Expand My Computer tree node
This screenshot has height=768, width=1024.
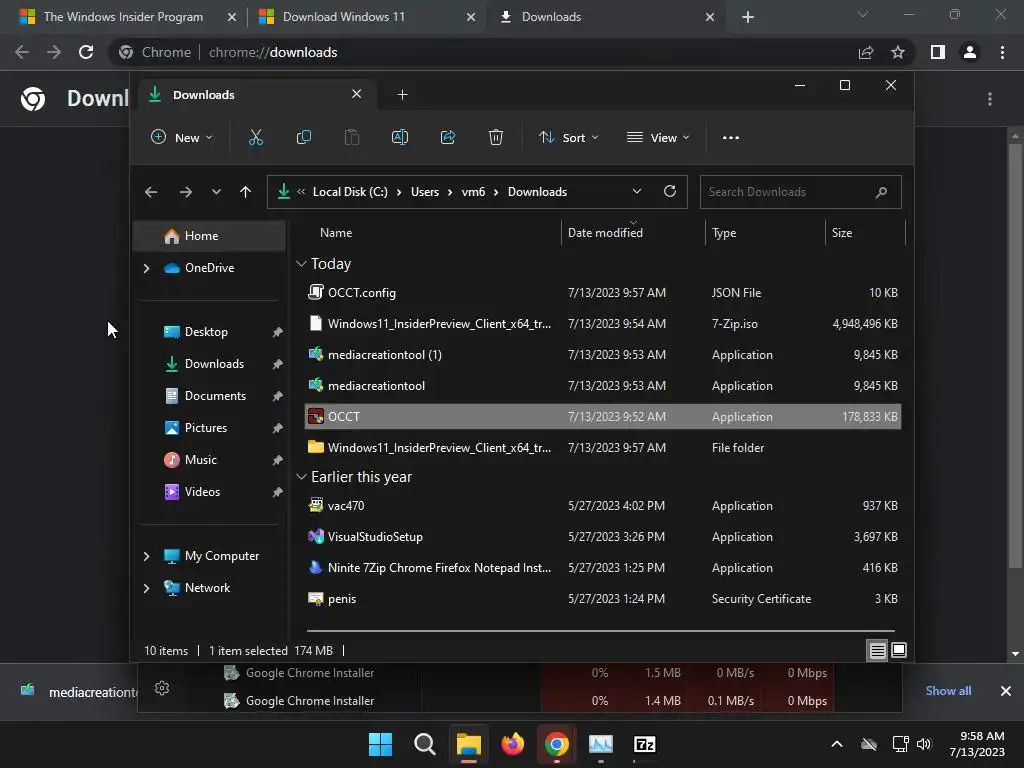pyautogui.click(x=146, y=556)
